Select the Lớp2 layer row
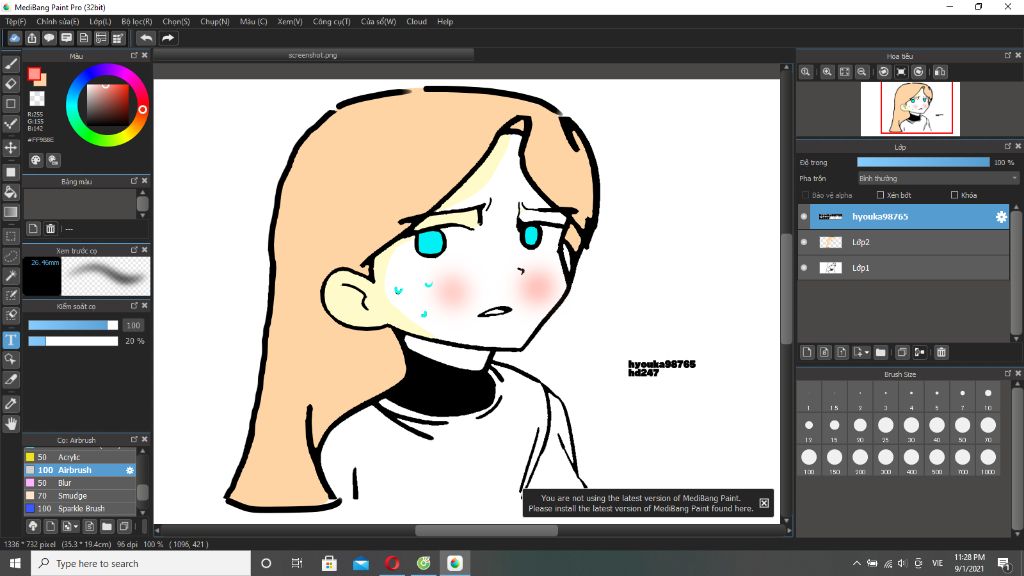 tap(903, 242)
